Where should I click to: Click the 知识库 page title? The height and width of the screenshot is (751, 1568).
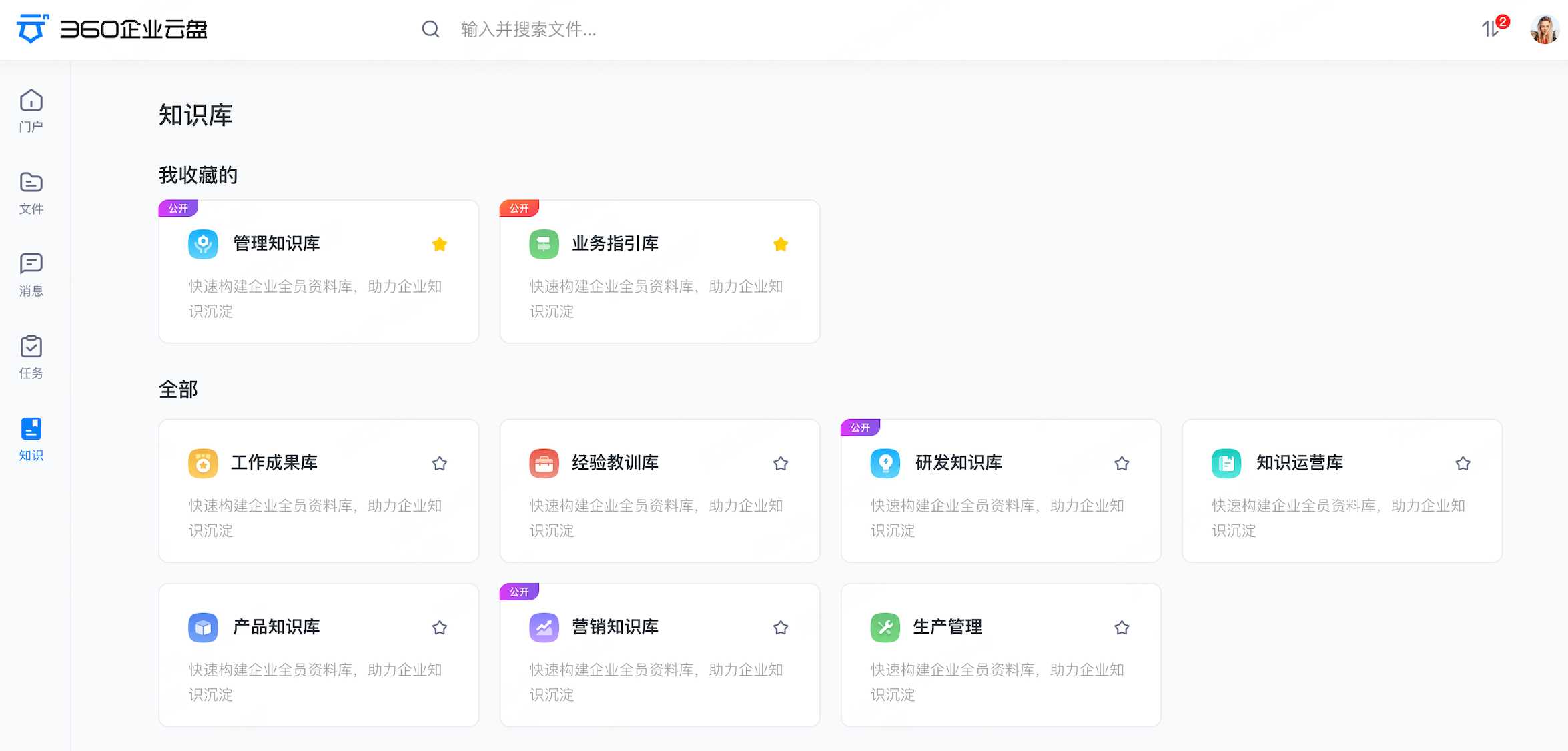(x=195, y=115)
